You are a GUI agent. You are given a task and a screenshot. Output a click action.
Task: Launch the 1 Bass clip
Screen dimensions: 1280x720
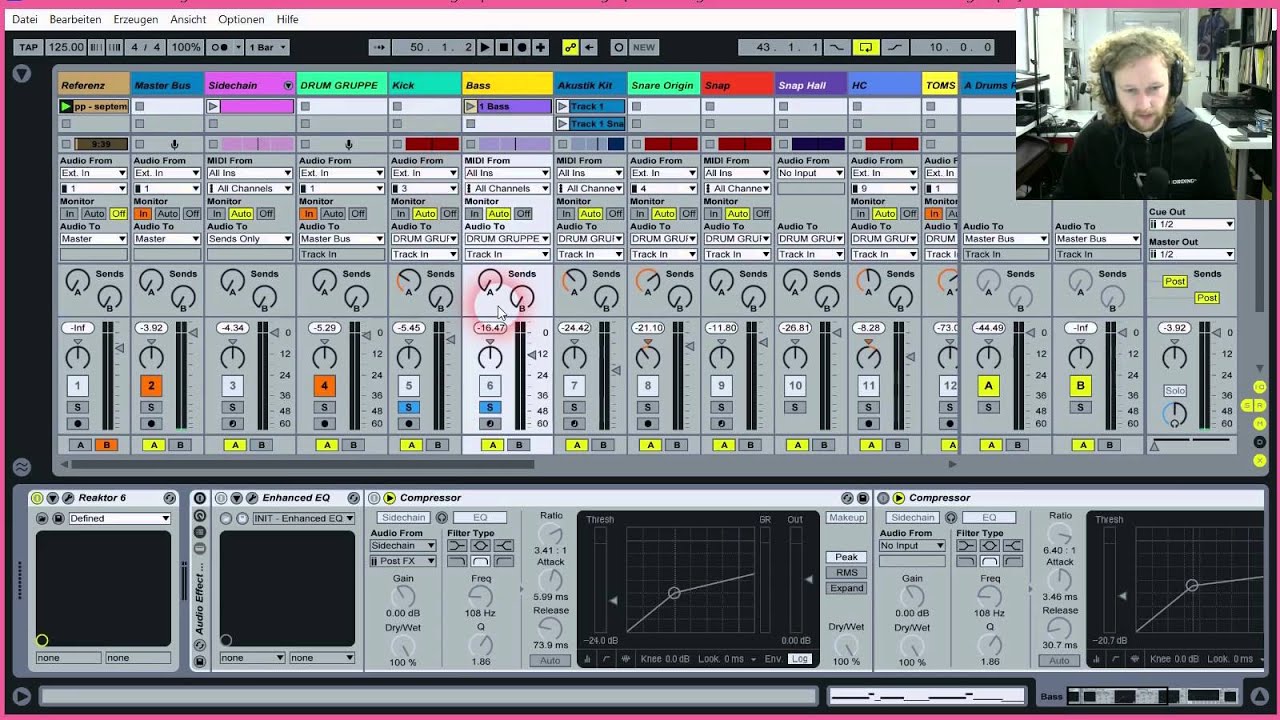[470, 106]
